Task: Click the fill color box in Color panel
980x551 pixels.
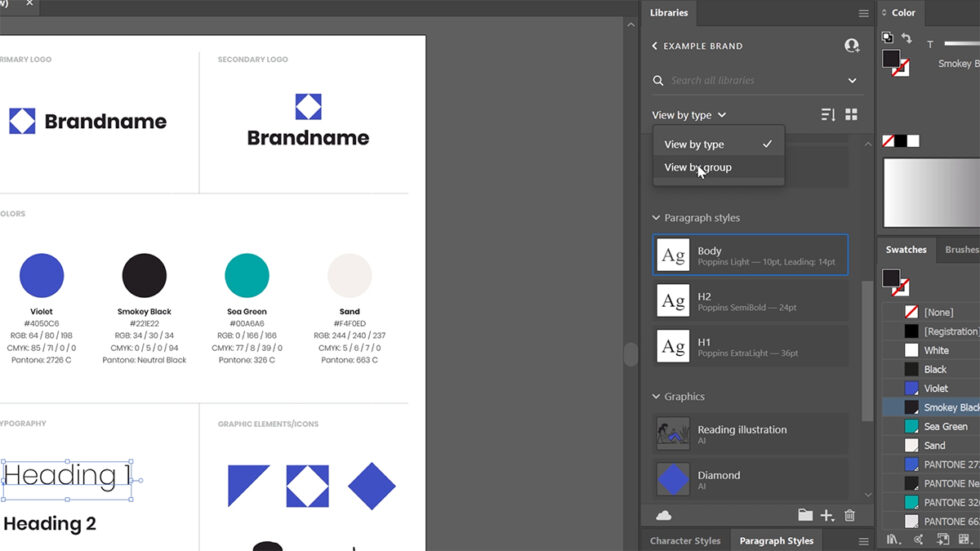Action: coord(891,59)
